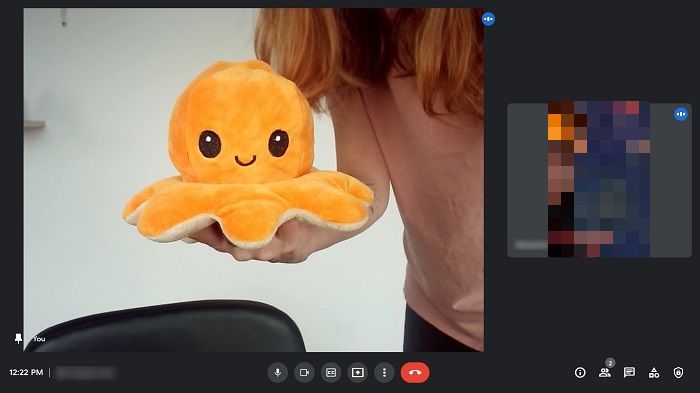700x393 pixels.
Task: Click the "You" name label
Action: (x=39, y=339)
